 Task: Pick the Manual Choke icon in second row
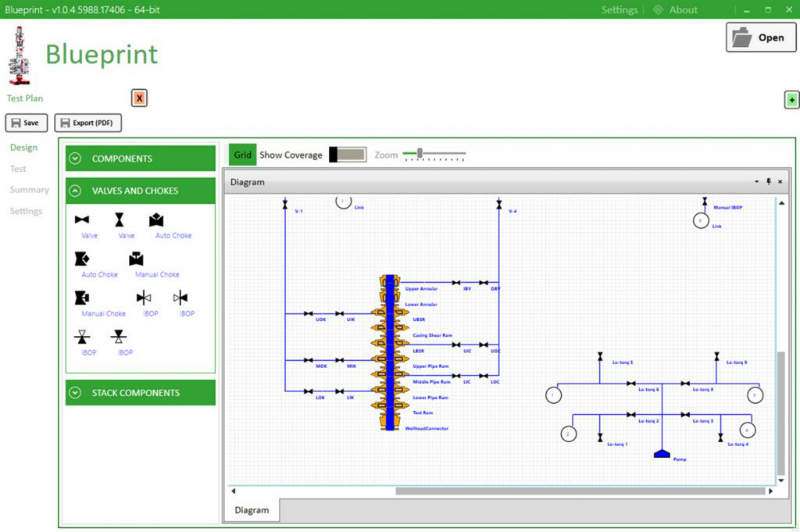tap(136, 259)
